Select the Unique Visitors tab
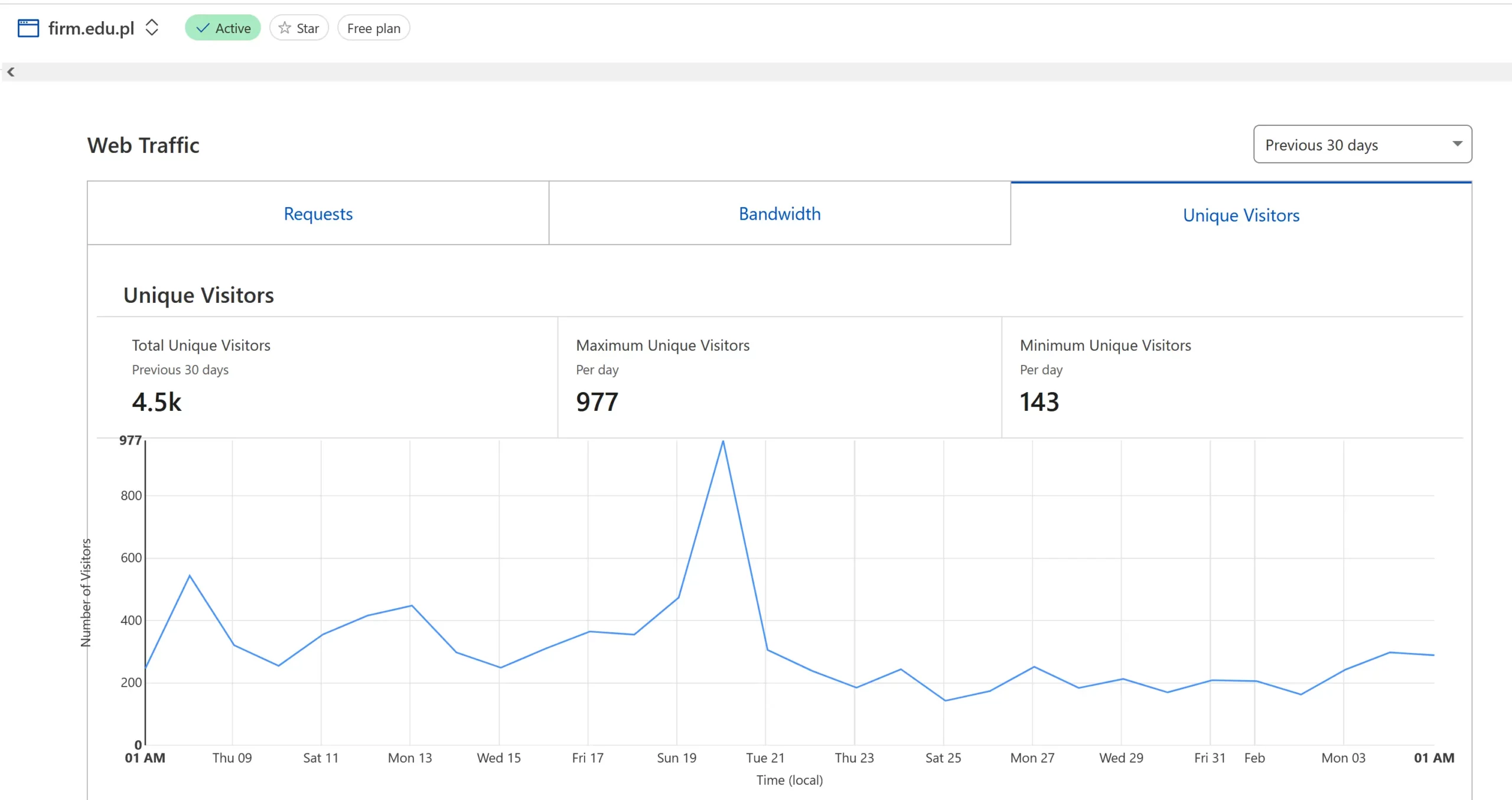Image resolution: width=1512 pixels, height=800 pixels. click(1240, 215)
